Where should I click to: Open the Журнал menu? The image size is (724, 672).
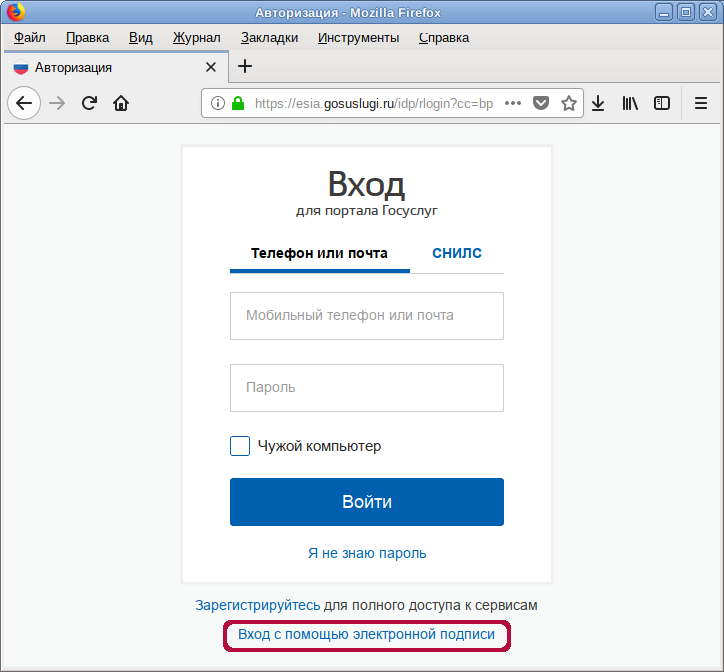pos(196,37)
